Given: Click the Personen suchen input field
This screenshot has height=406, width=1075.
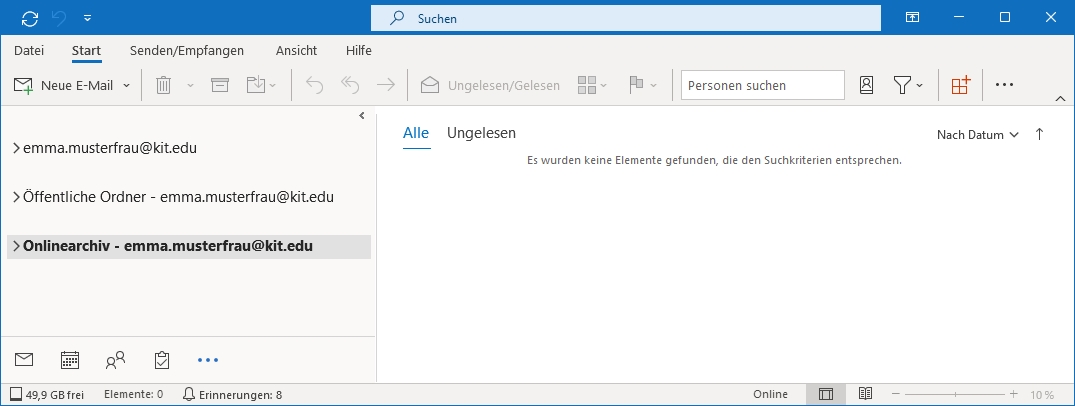Looking at the screenshot, I should point(762,86).
